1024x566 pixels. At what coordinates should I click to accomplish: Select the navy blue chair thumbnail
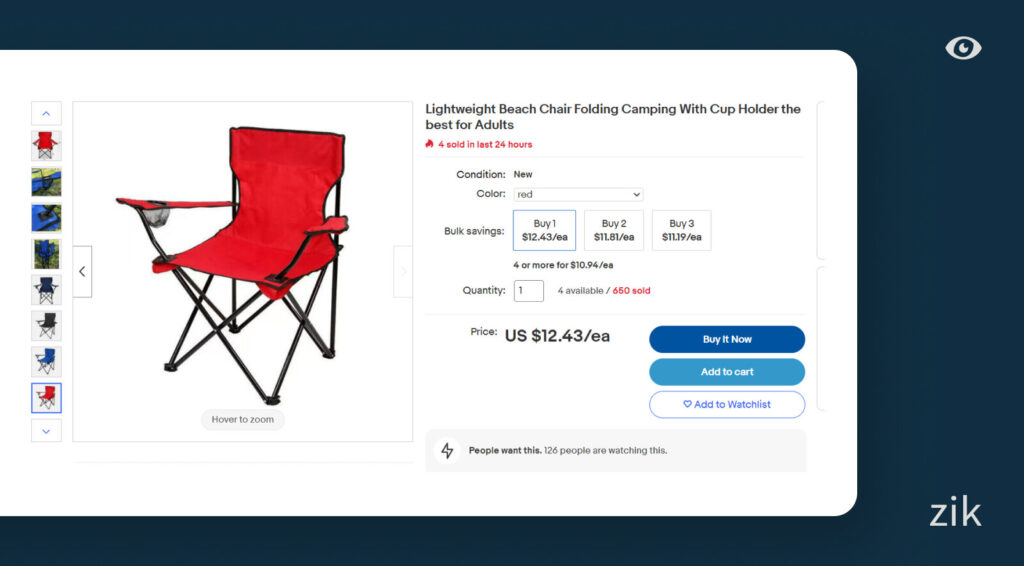[x=46, y=290]
